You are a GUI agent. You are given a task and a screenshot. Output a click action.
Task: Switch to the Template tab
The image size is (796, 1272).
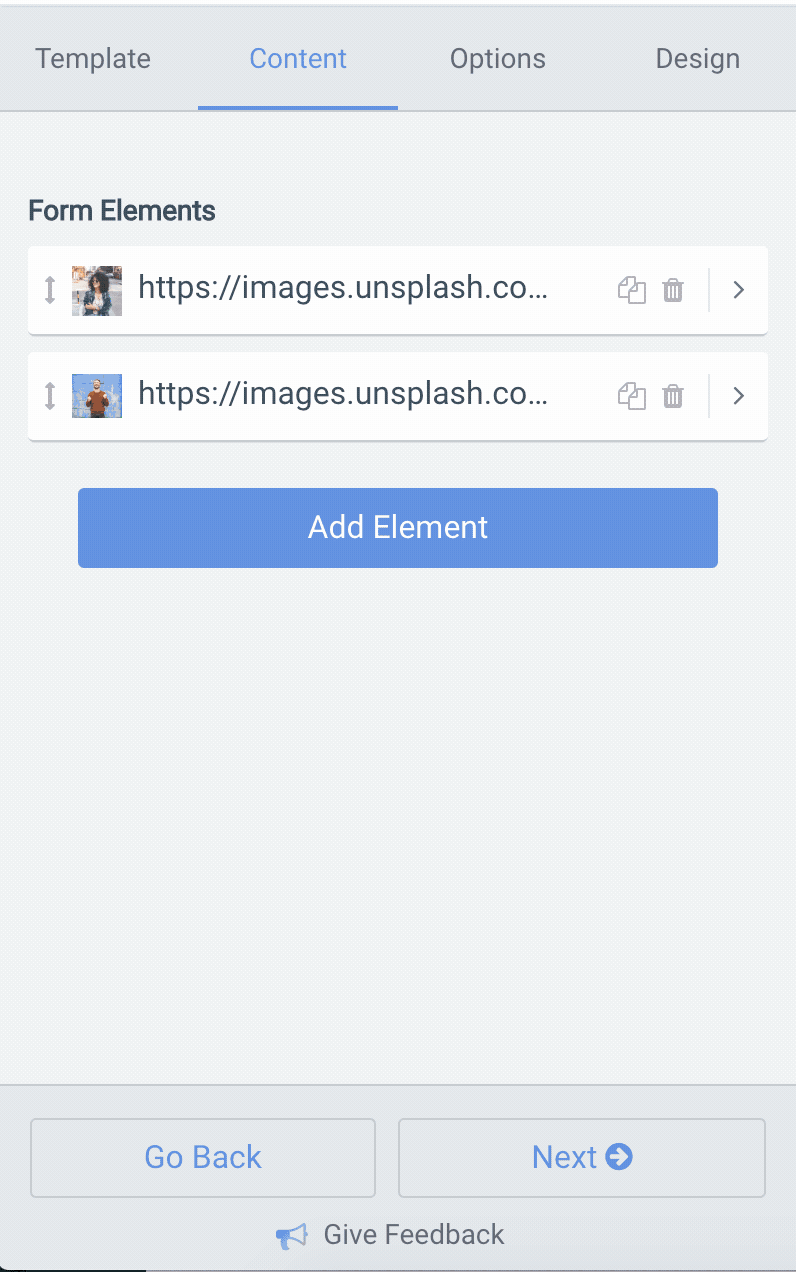click(93, 58)
